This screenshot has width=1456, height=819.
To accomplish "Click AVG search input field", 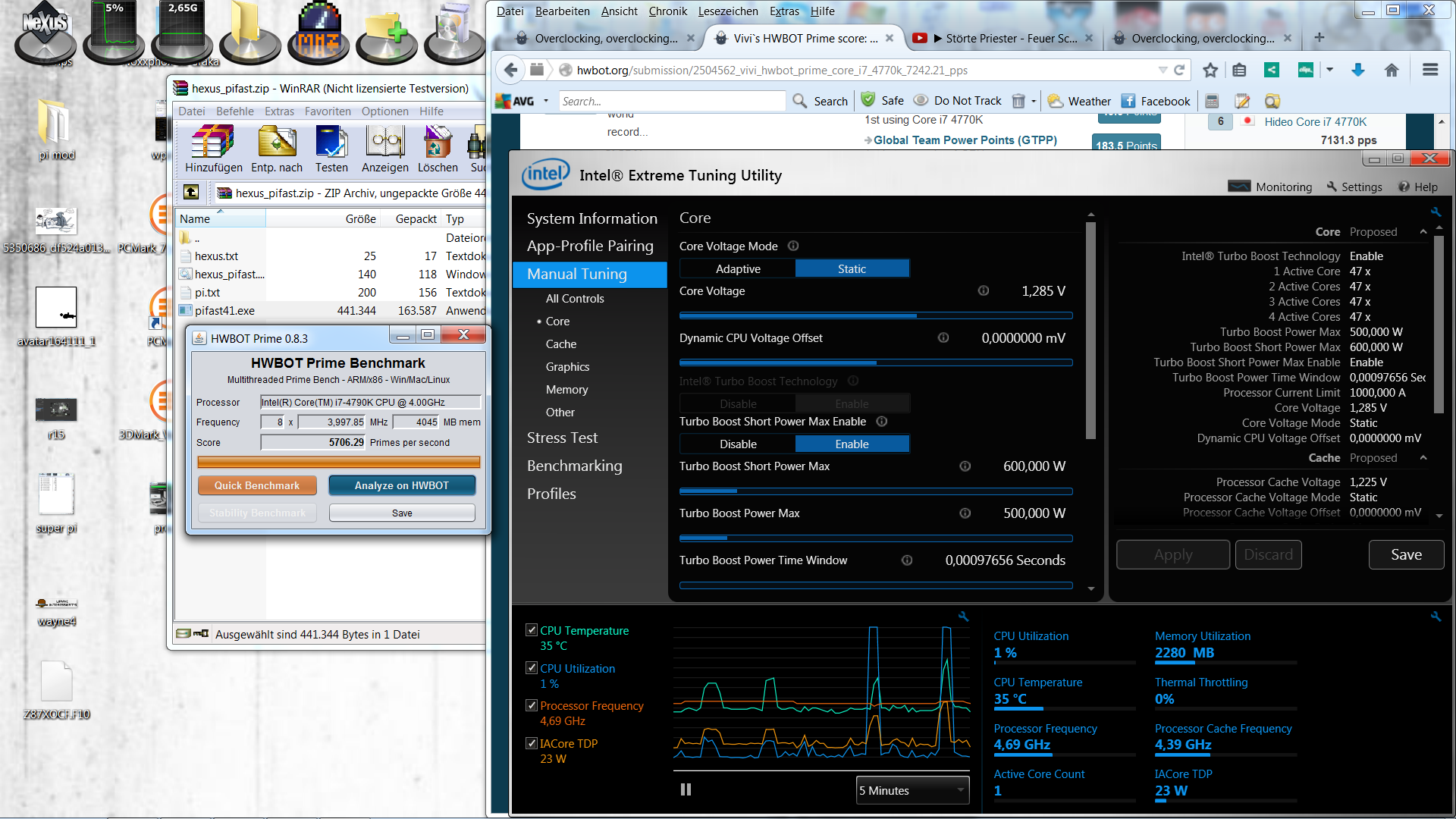I will (672, 101).
